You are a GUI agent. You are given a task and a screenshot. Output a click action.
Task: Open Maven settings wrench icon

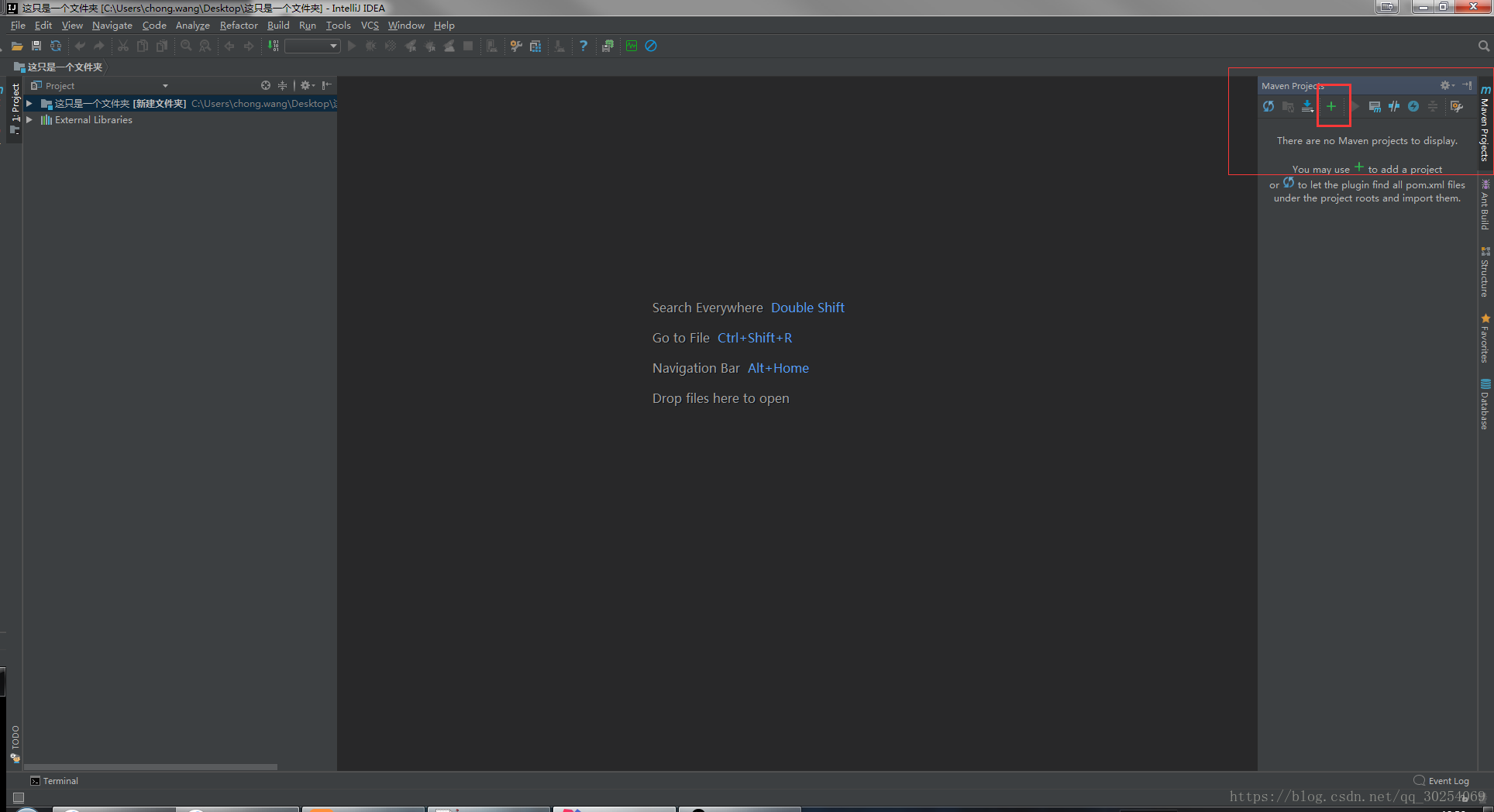point(1457,107)
